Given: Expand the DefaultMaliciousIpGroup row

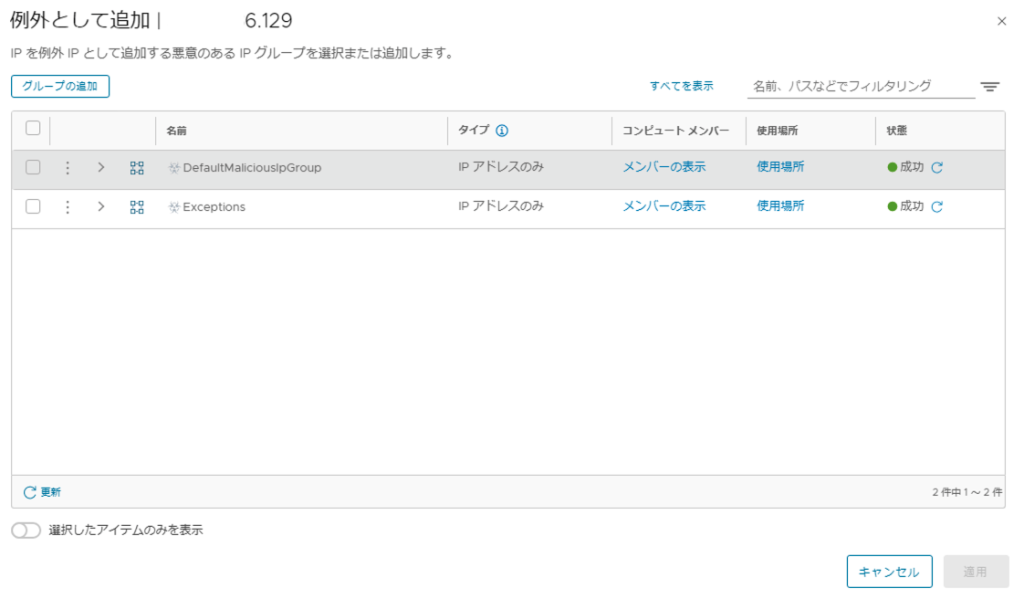Looking at the screenshot, I should point(101,167).
